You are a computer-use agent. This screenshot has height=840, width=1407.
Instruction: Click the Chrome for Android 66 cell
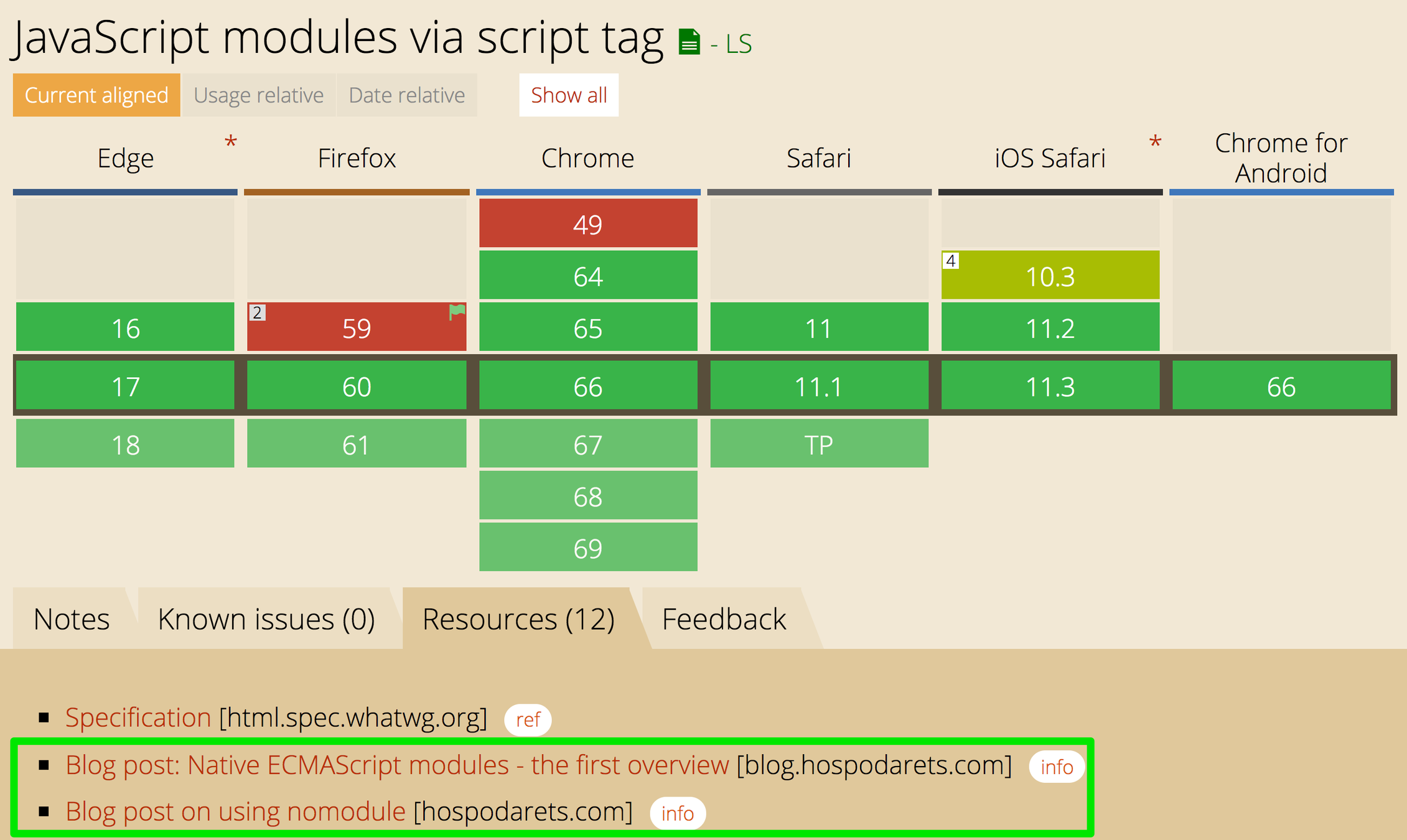(x=1281, y=386)
